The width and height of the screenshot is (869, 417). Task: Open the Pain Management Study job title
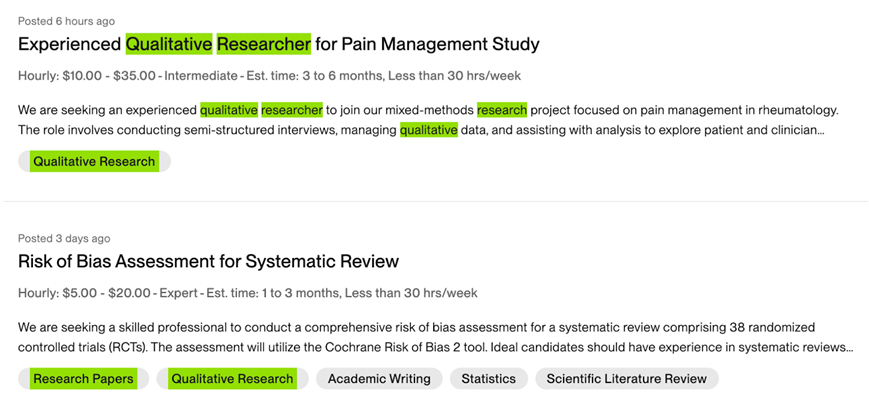tap(279, 44)
